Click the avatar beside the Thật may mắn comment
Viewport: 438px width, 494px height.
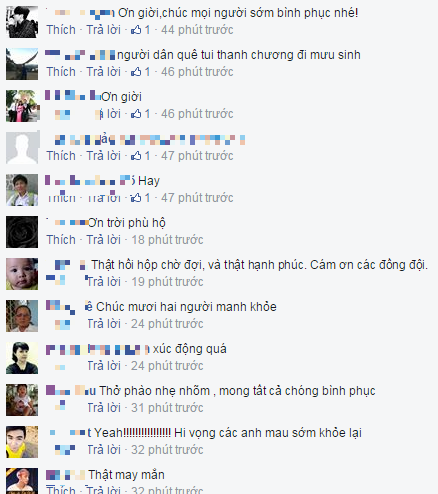click(22, 481)
